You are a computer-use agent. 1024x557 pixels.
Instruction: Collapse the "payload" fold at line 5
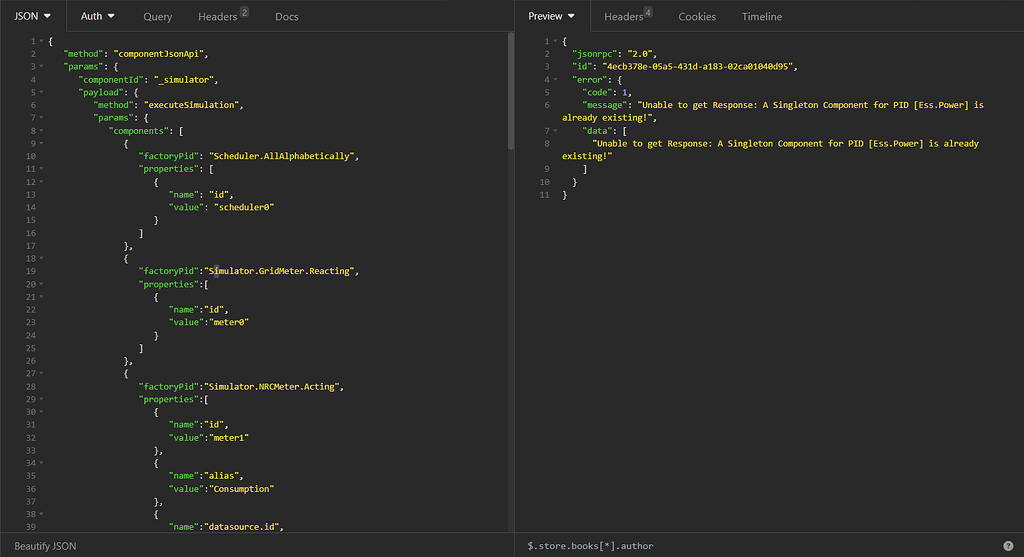(41, 92)
